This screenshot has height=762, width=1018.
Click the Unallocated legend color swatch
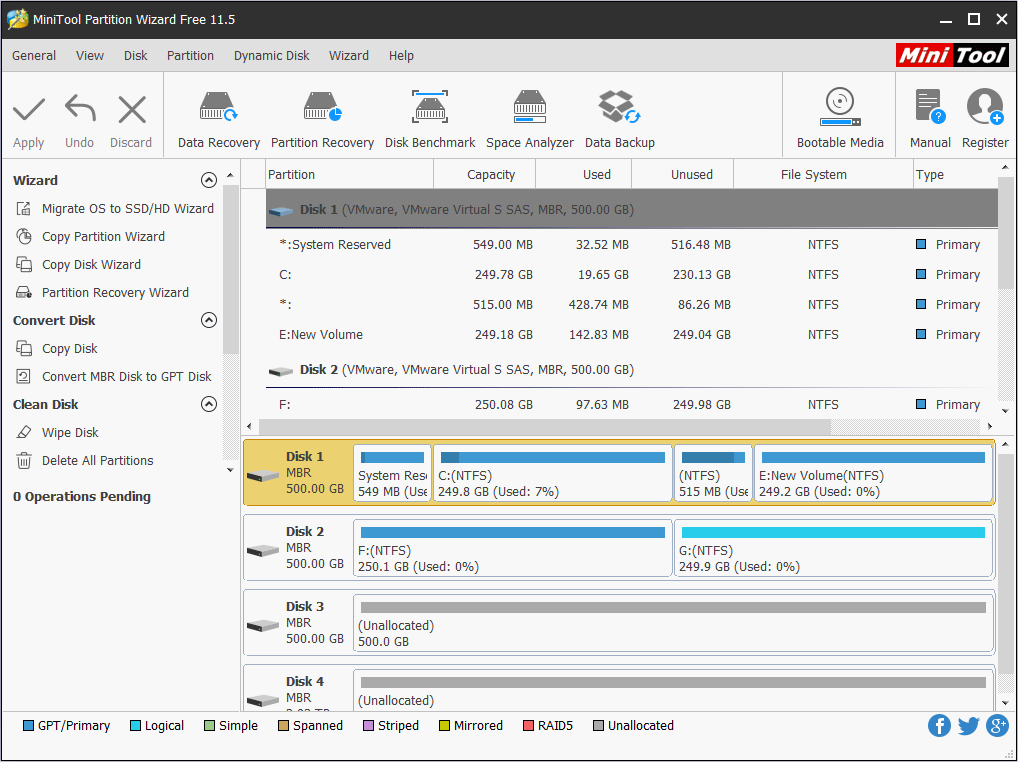(x=598, y=726)
